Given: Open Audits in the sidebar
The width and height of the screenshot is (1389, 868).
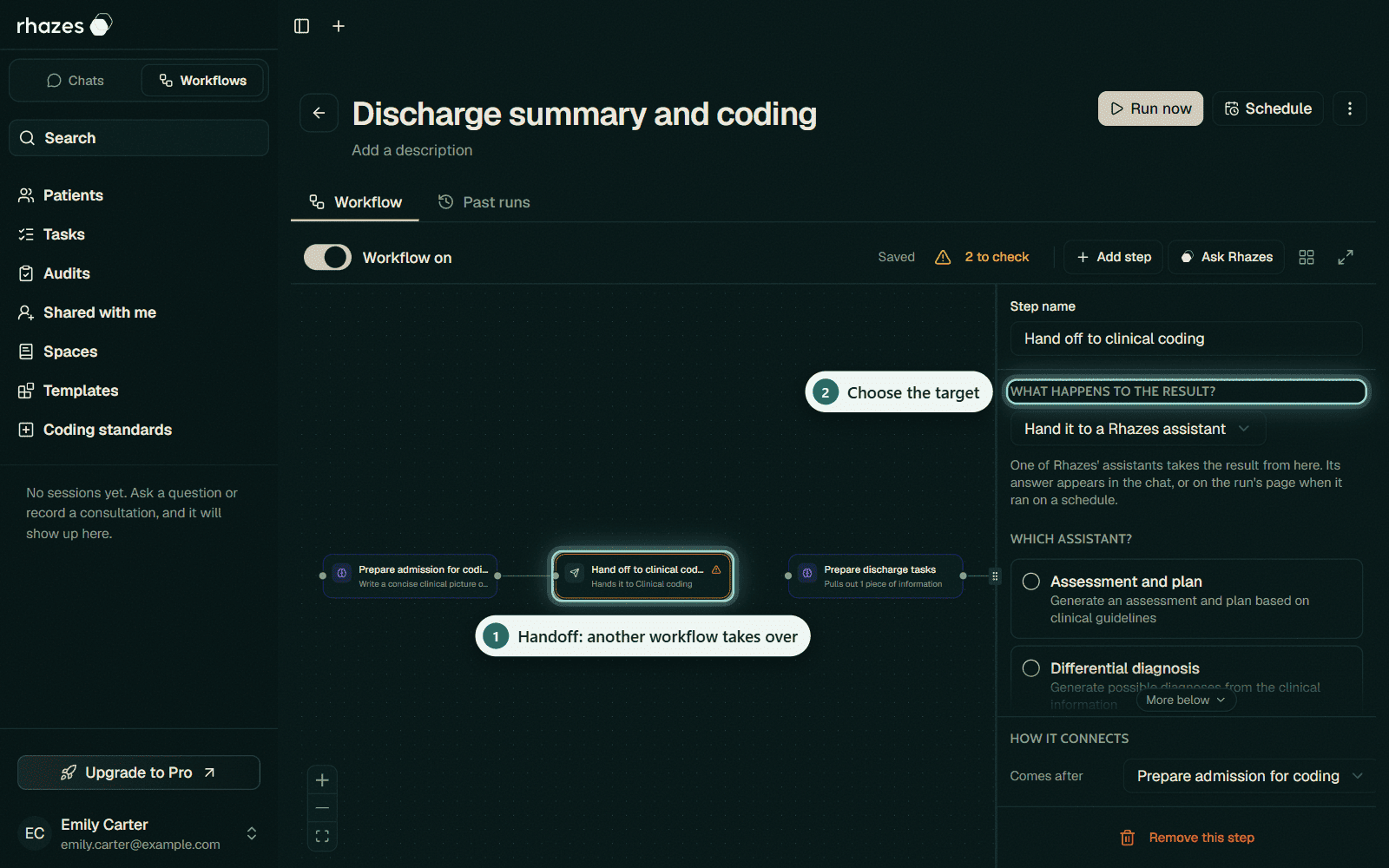Looking at the screenshot, I should tap(55, 273).
